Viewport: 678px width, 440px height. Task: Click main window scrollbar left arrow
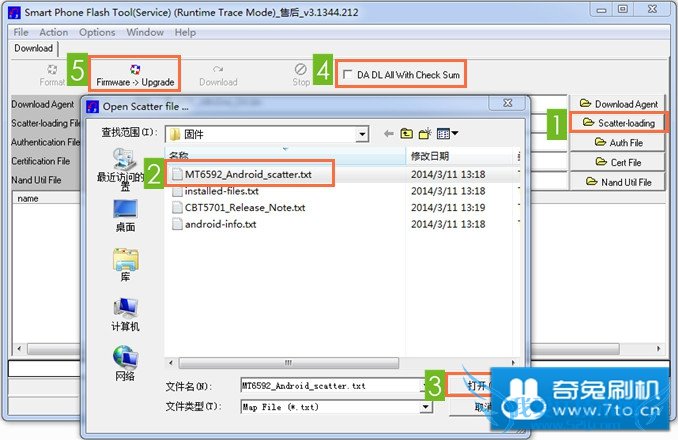[19, 348]
